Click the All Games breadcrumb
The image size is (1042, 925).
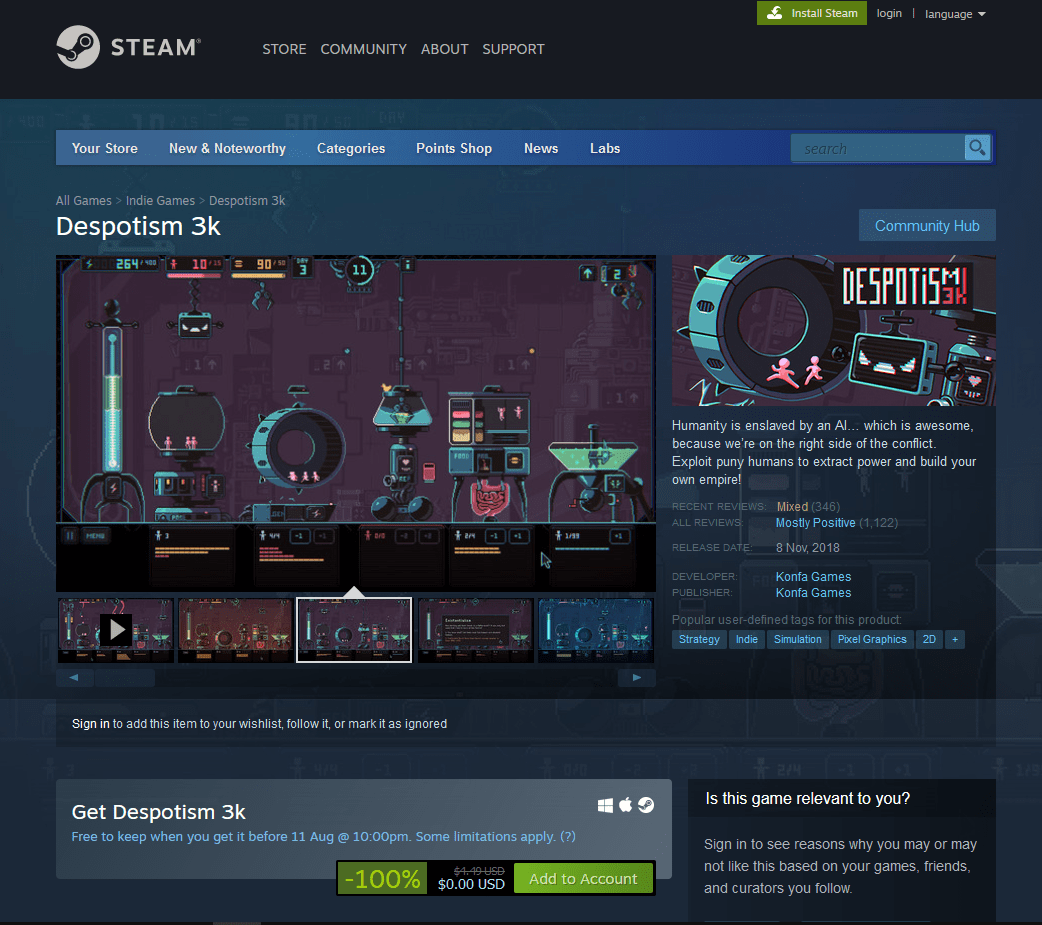click(84, 201)
